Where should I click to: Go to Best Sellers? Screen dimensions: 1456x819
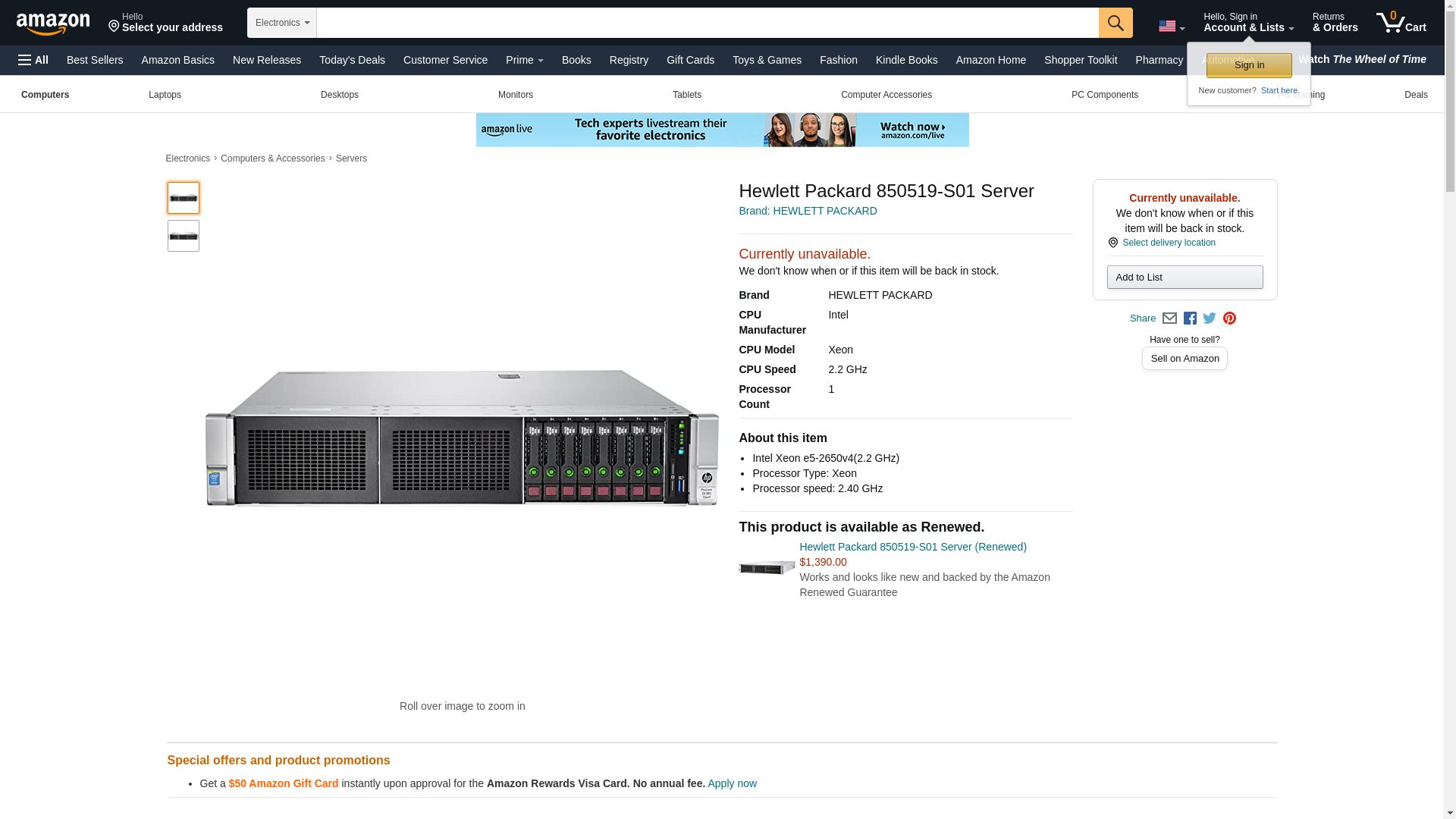click(x=95, y=60)
